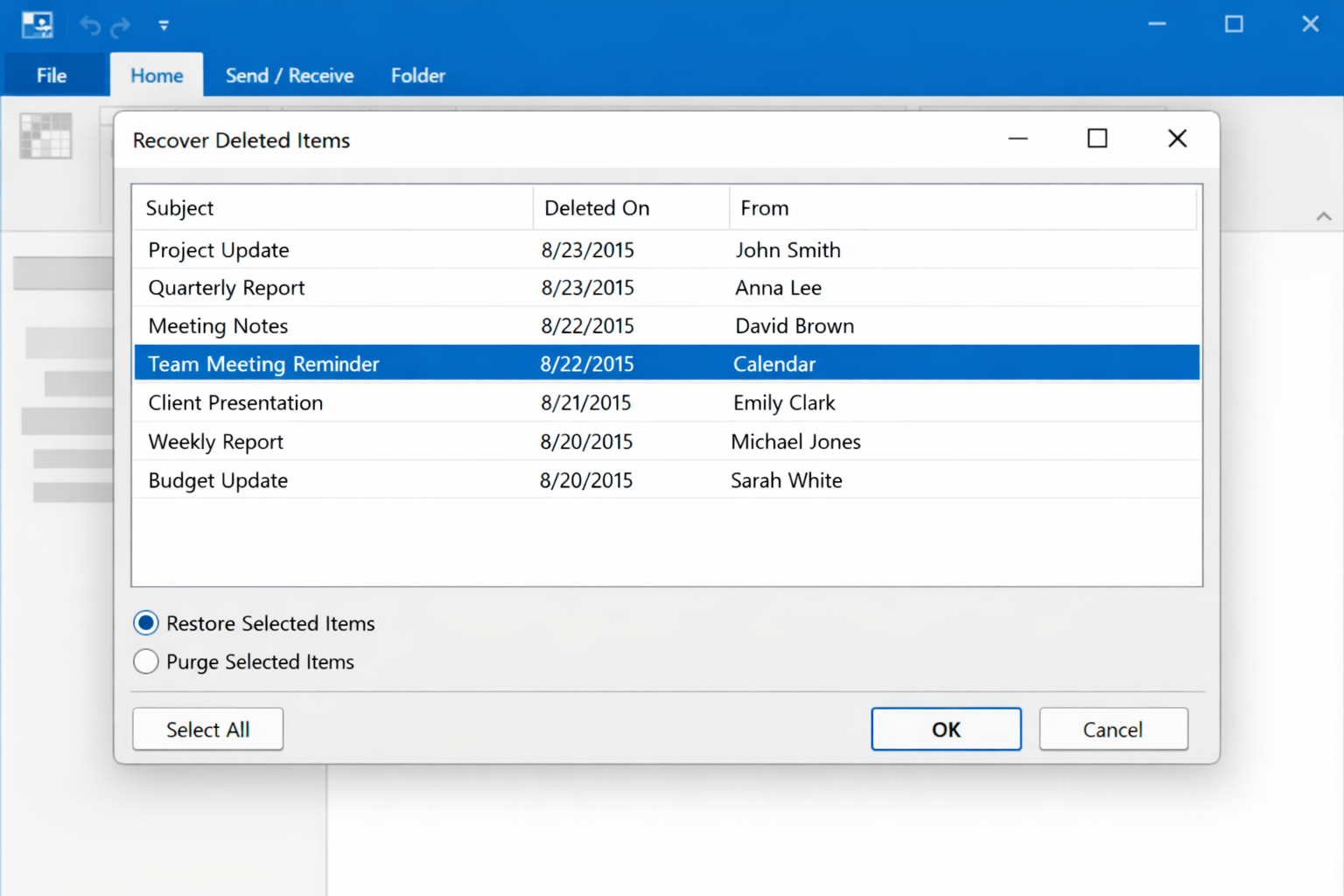Select the Restore Selected Items option

coord(145,623)
